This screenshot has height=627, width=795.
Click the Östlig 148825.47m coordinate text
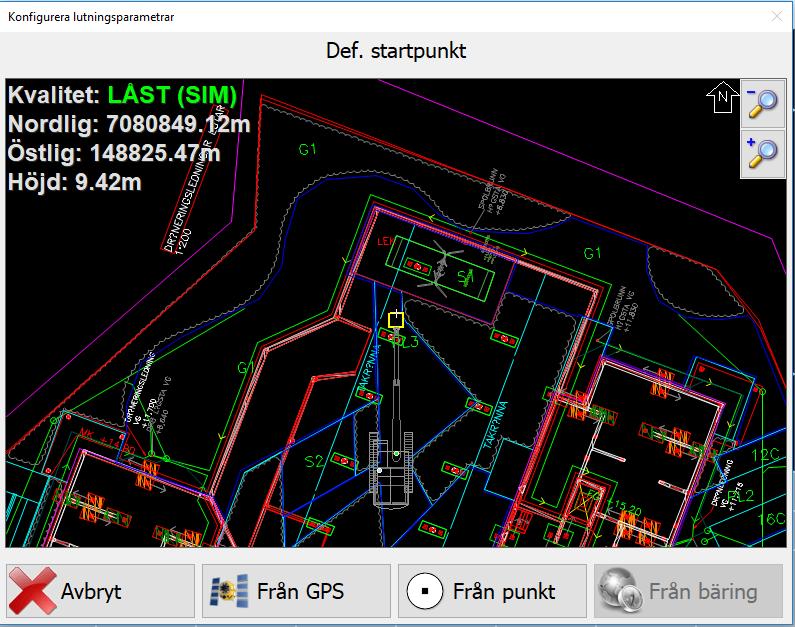[x=114, y=153]
